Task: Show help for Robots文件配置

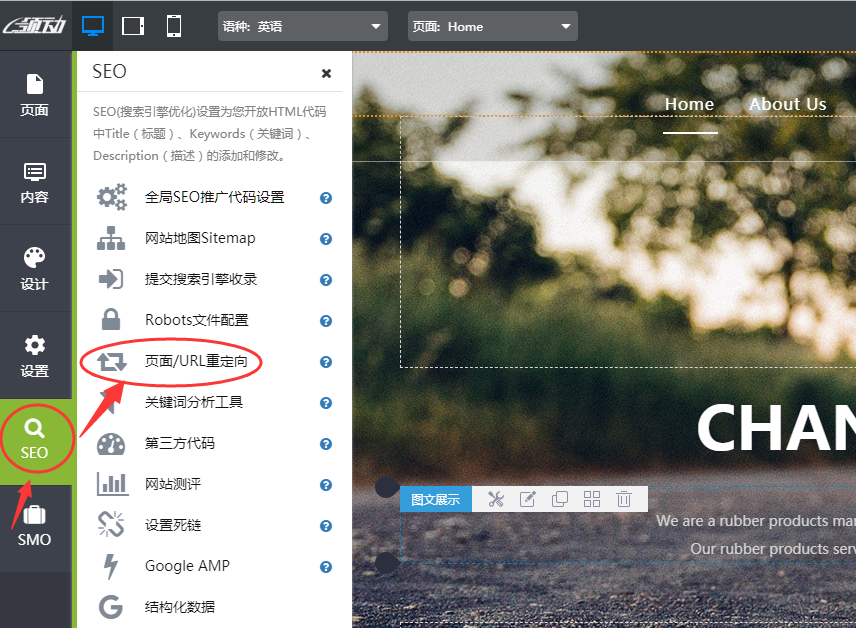Action: [325, 321]
